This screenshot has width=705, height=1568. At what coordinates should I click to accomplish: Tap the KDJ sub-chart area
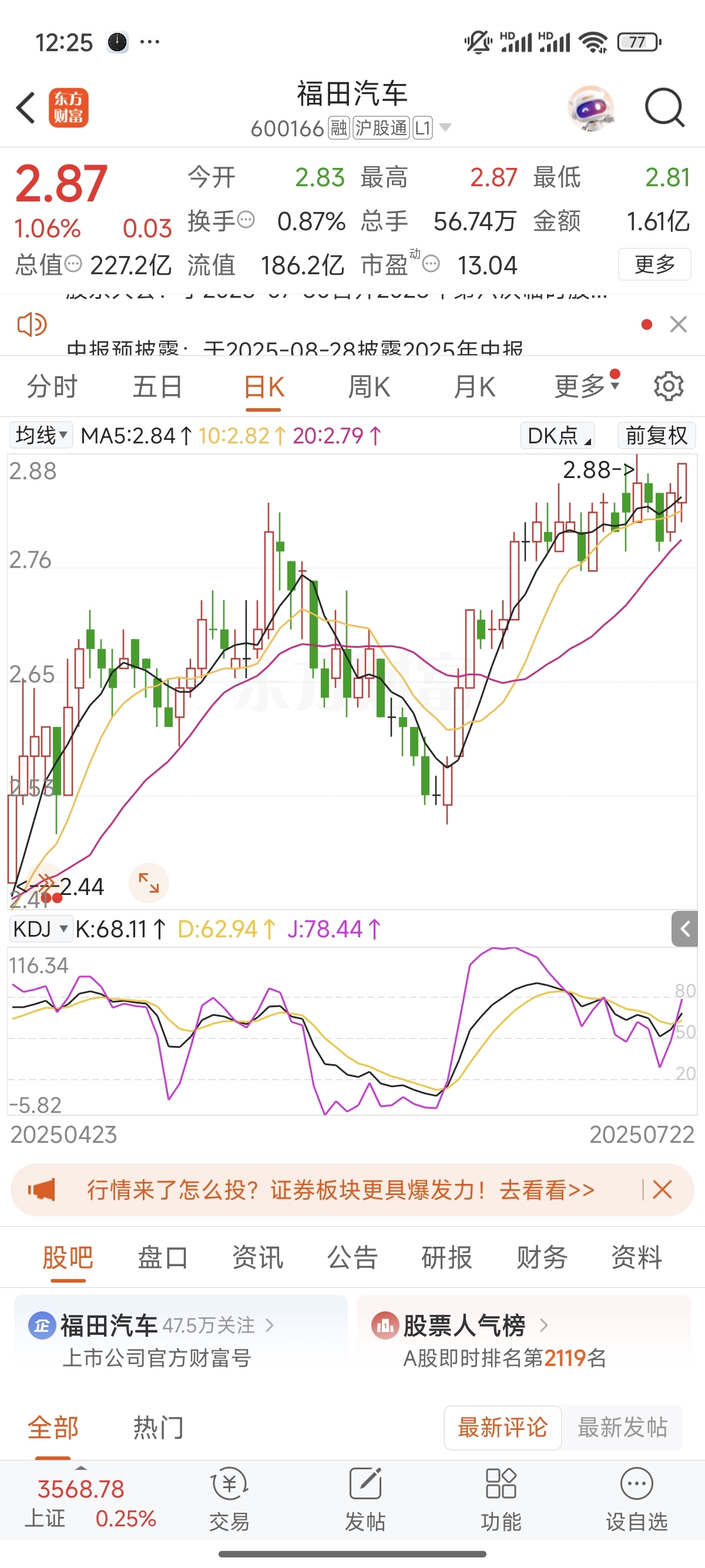click(x=352, y=1031)
